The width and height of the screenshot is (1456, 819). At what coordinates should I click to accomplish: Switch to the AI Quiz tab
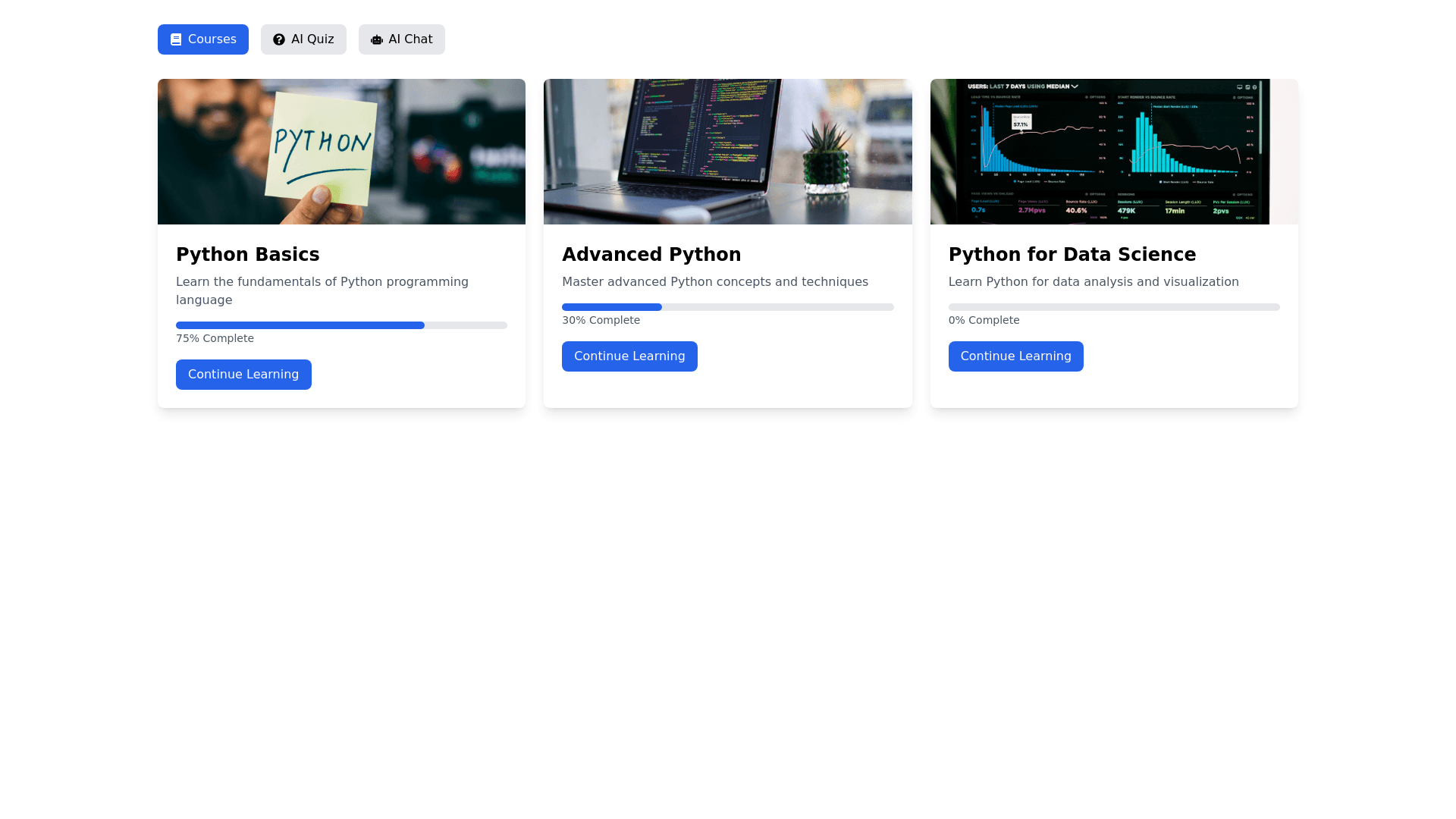pos(303,39)
